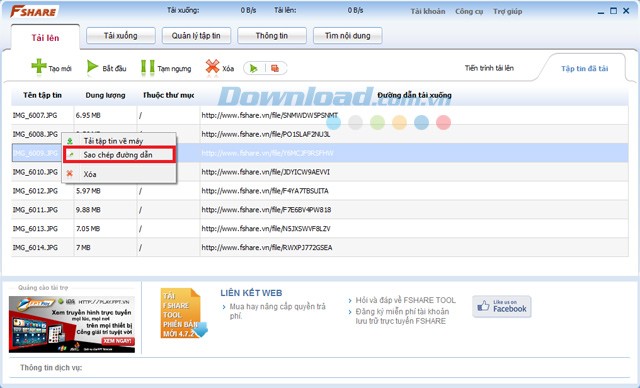Open Hỏi và đáp về FSHARE TOOL link
The height and width of the screenshot is (388, 640).
pyautogui.click(x=405, y=300)
